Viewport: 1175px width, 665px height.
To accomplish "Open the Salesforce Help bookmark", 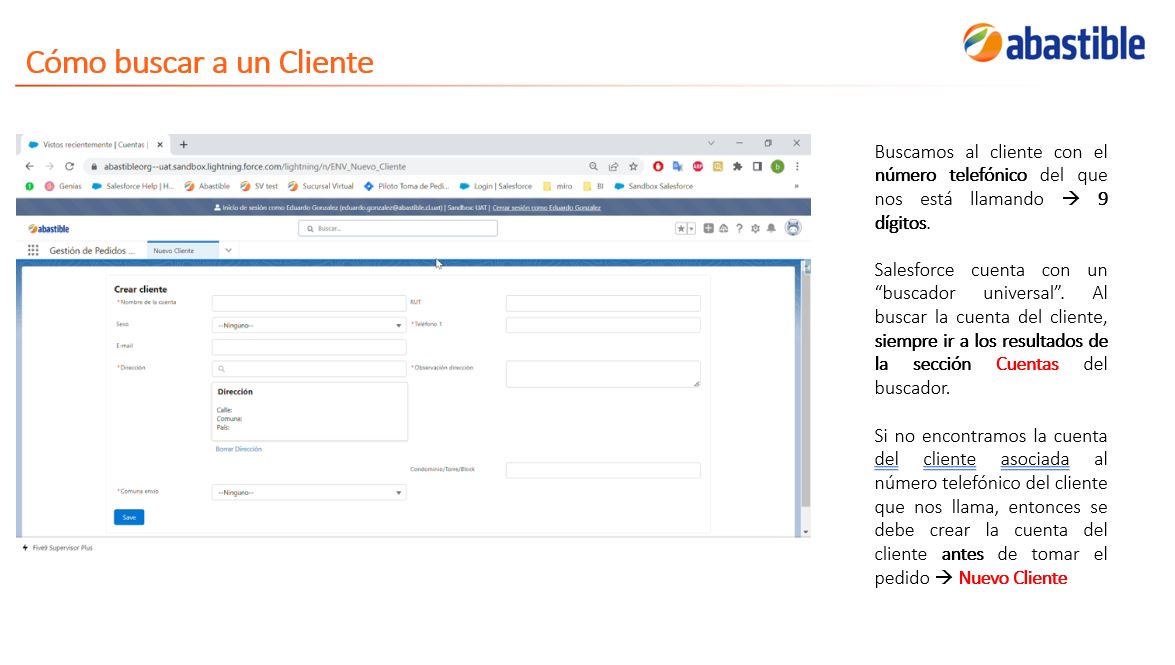I will click(133, 186).
